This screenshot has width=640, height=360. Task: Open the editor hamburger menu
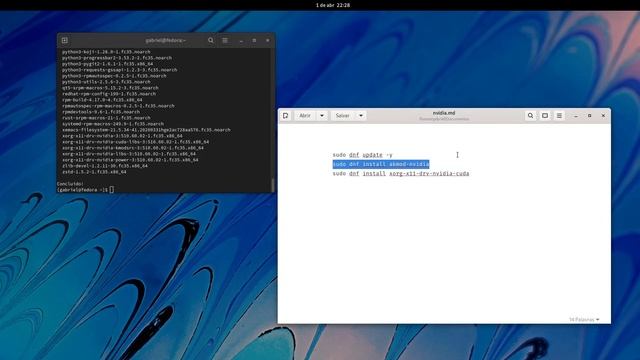coord(559,116)
